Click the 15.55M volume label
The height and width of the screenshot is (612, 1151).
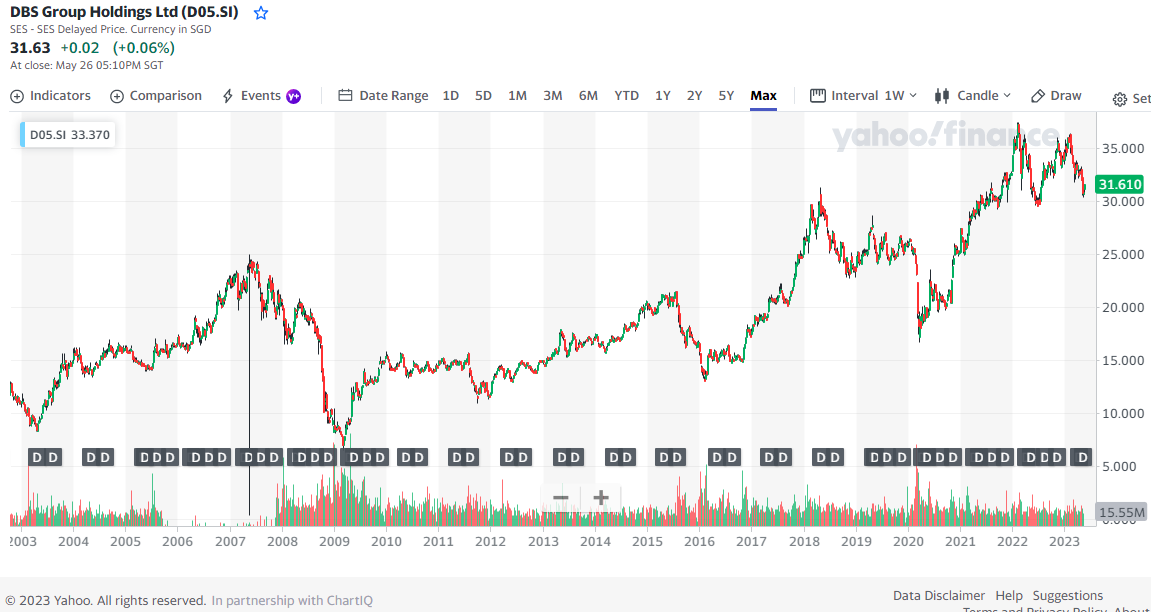pos(1121,512)
